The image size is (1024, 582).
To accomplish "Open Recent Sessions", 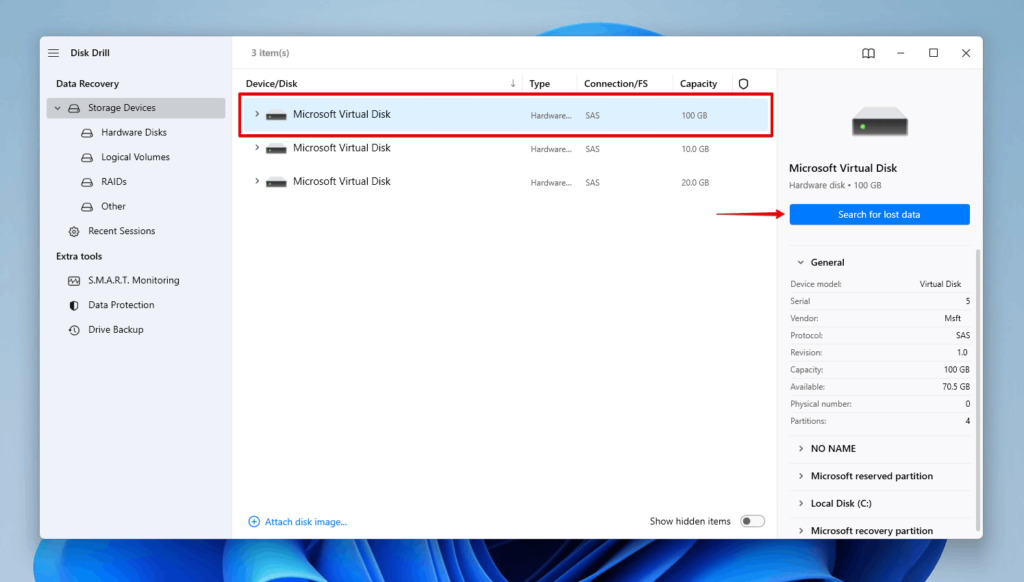I will click(x=120, y=231).
